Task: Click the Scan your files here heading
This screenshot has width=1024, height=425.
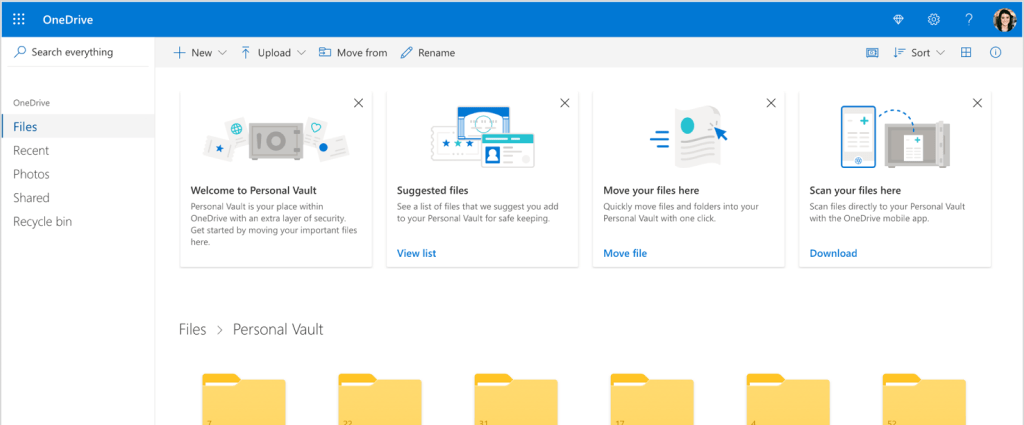Action: tap(855, 191)
